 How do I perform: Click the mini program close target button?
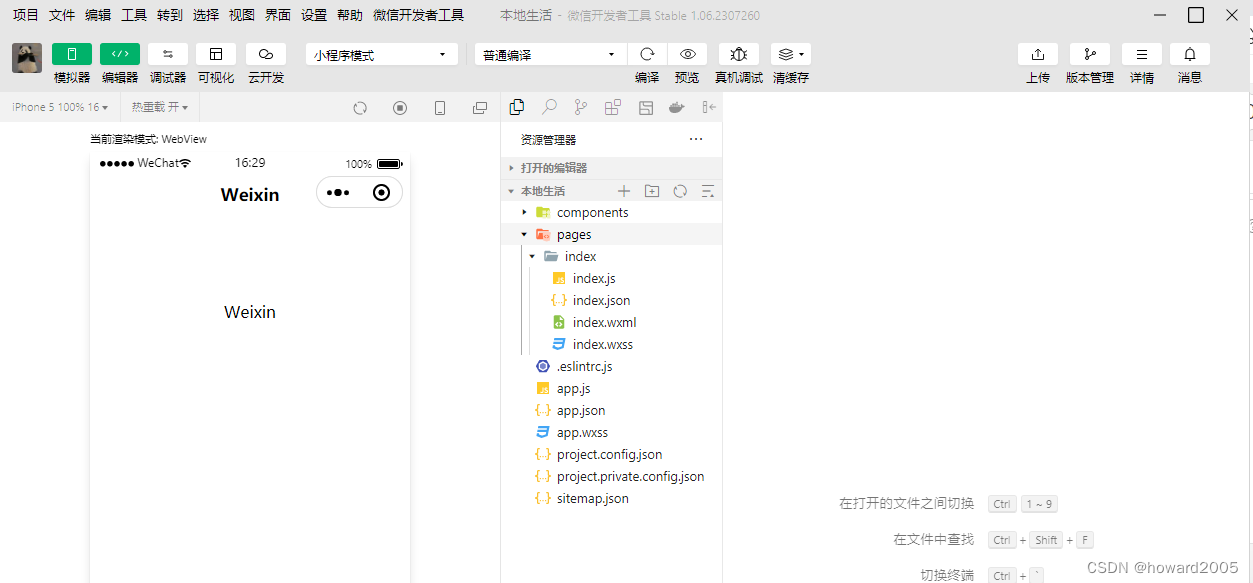(x=381, y=193)
